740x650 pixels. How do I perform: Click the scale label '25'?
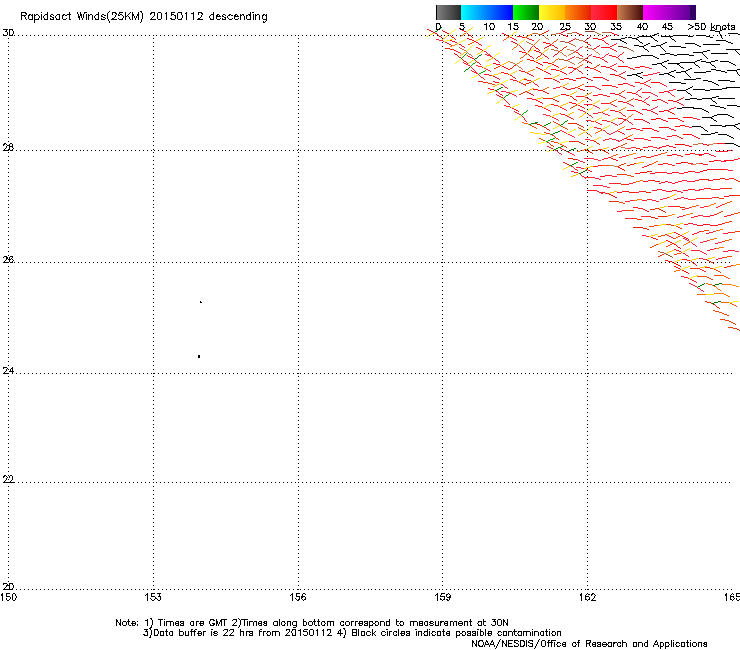(x=565, y=27)
